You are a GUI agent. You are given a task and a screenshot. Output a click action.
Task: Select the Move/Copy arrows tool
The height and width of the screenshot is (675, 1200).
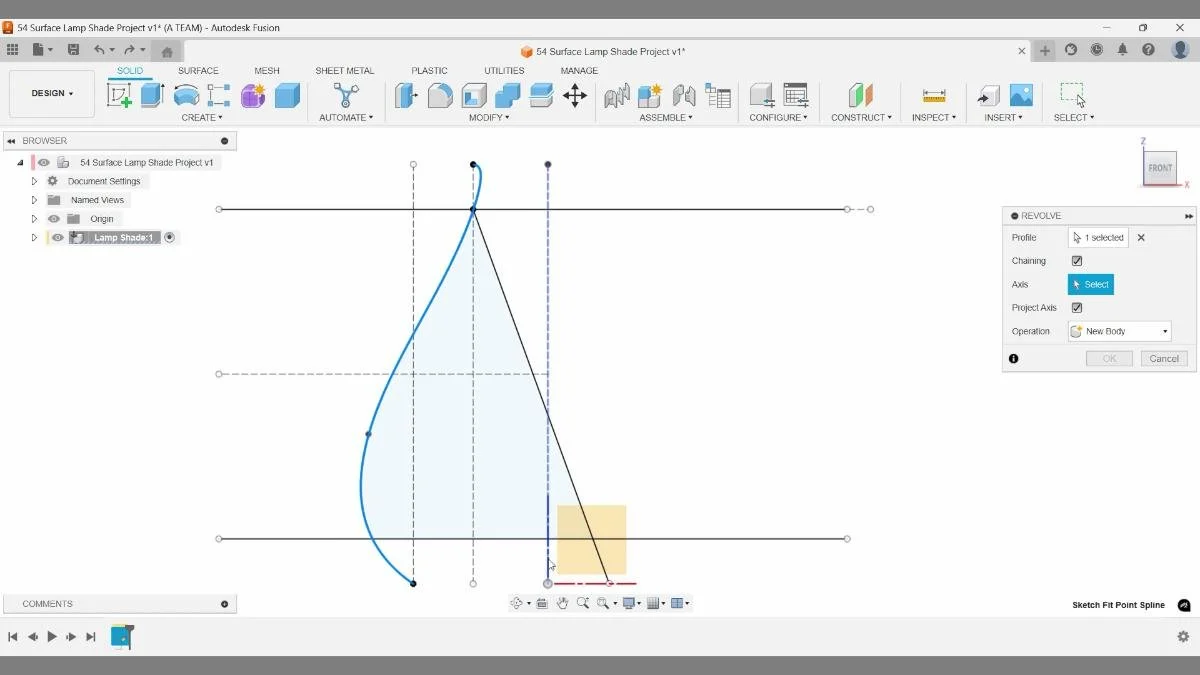point(575,95)
